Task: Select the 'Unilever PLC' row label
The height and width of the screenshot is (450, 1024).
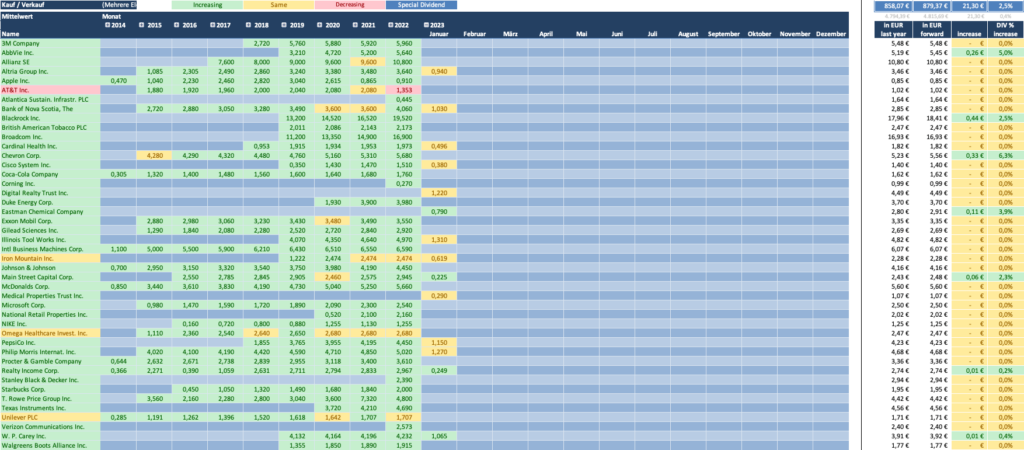Action: coord(50,417)
